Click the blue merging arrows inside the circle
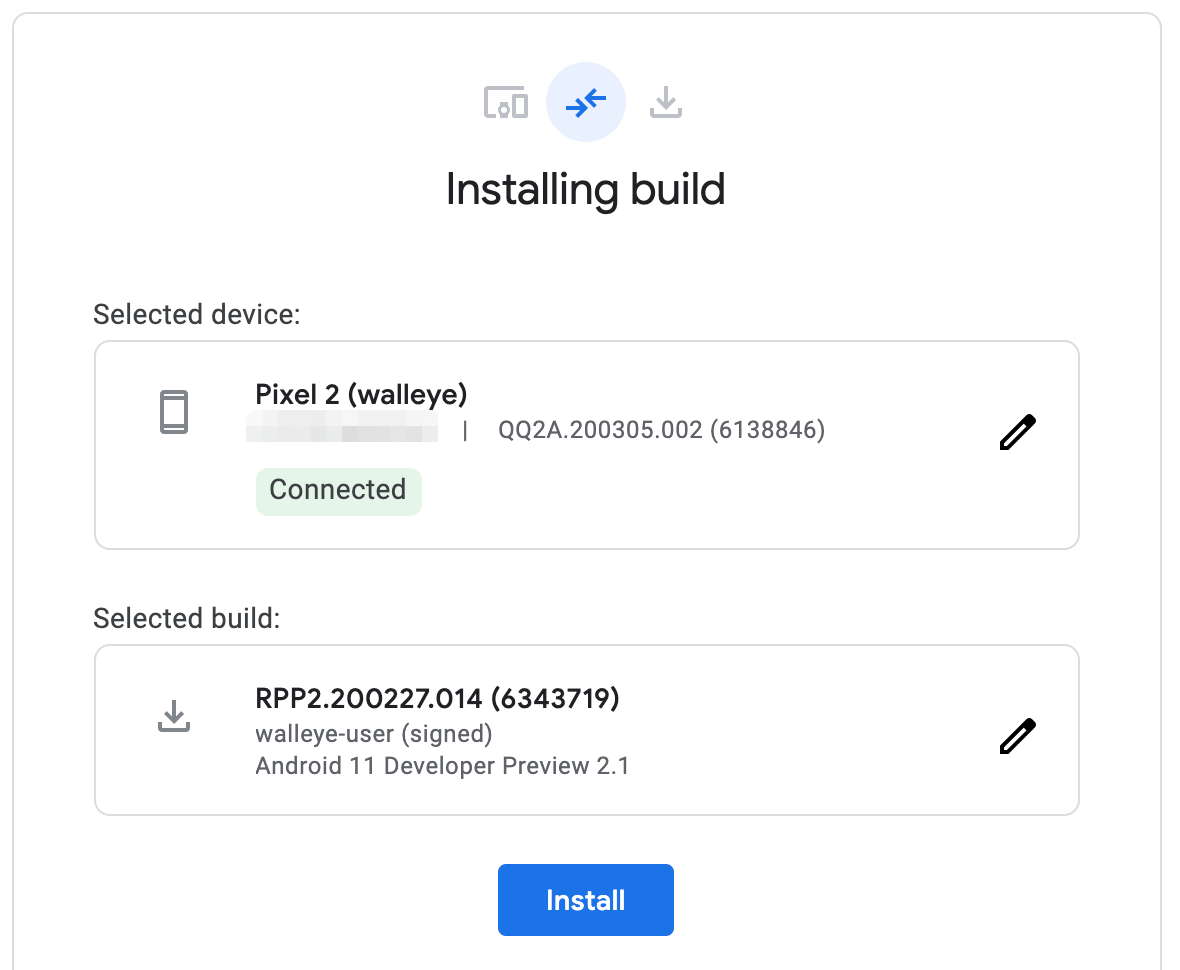The width and height of the screenshot is (1180, 970). pyautogui.click(x=585, y=101)
